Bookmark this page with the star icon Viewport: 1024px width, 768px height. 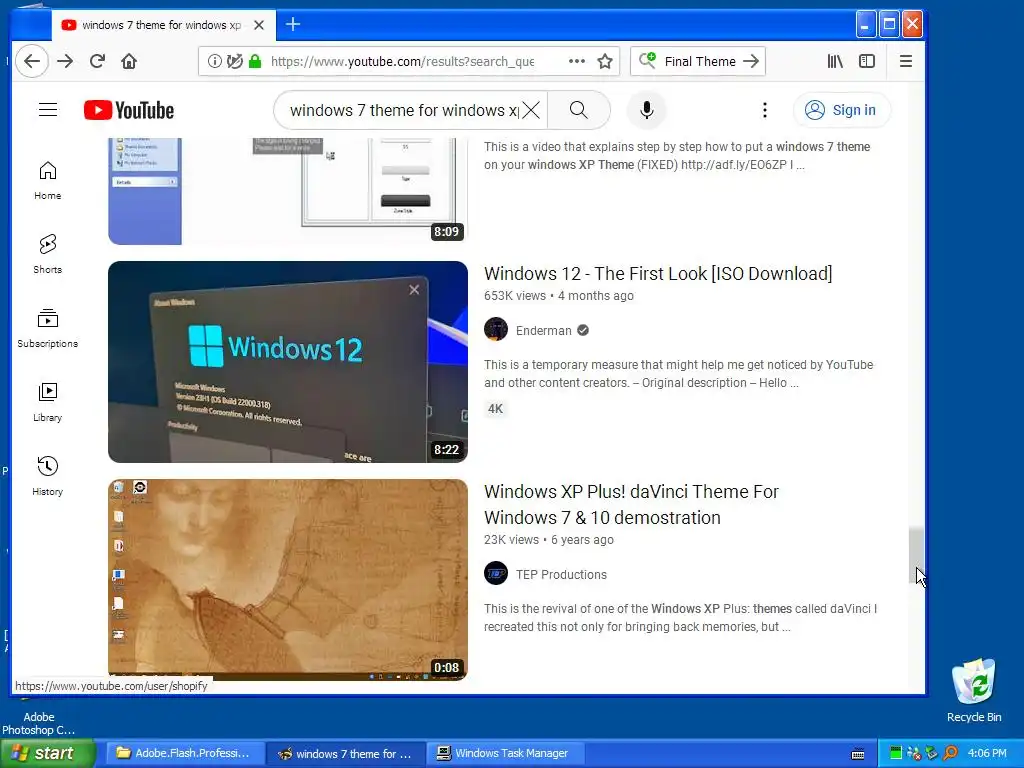(x=605, y=61)
